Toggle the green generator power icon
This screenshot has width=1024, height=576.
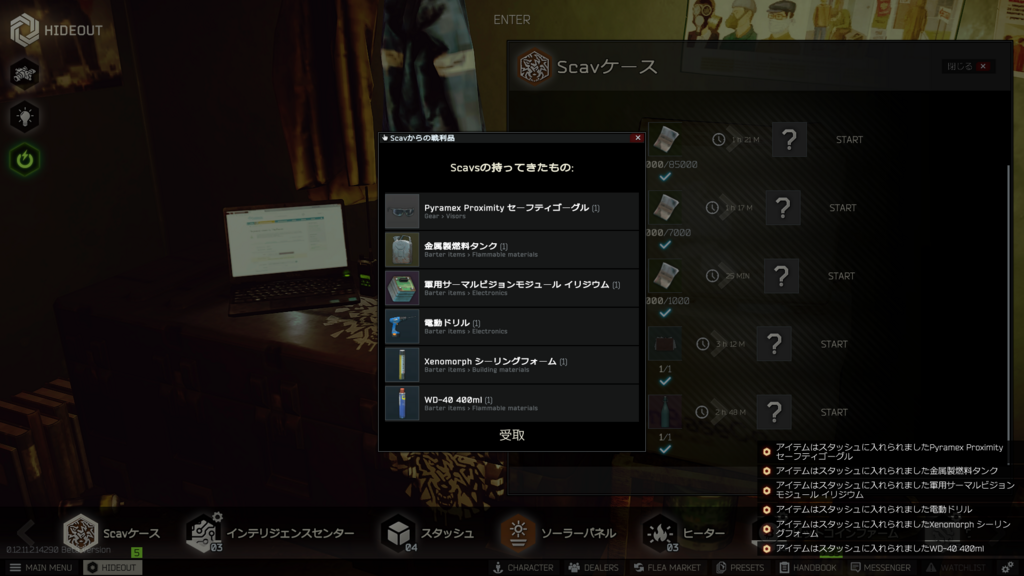[24, 159]
